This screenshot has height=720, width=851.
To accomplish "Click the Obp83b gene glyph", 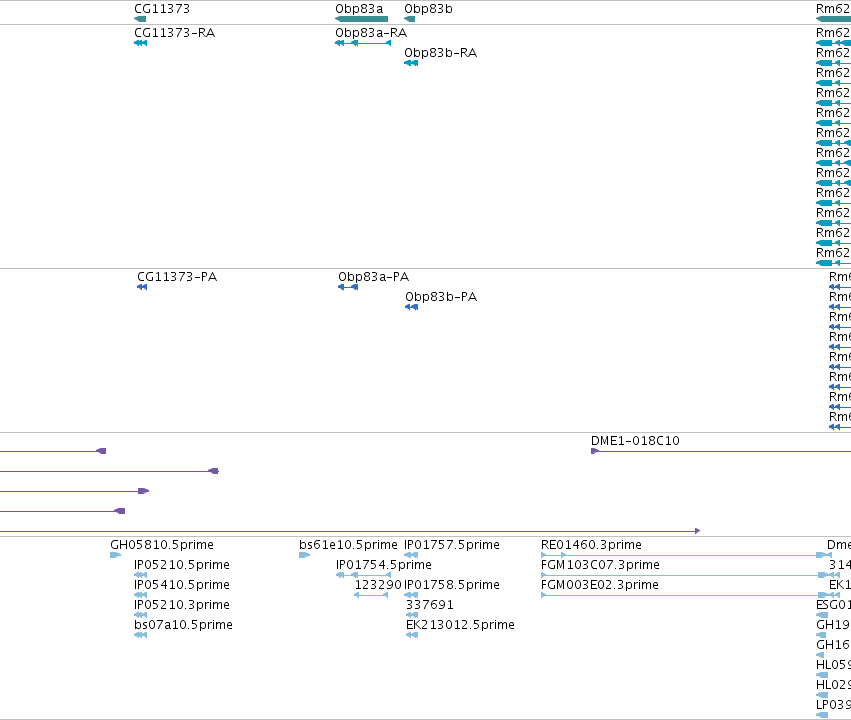I will pyautogui.click(x=410, y=19).
